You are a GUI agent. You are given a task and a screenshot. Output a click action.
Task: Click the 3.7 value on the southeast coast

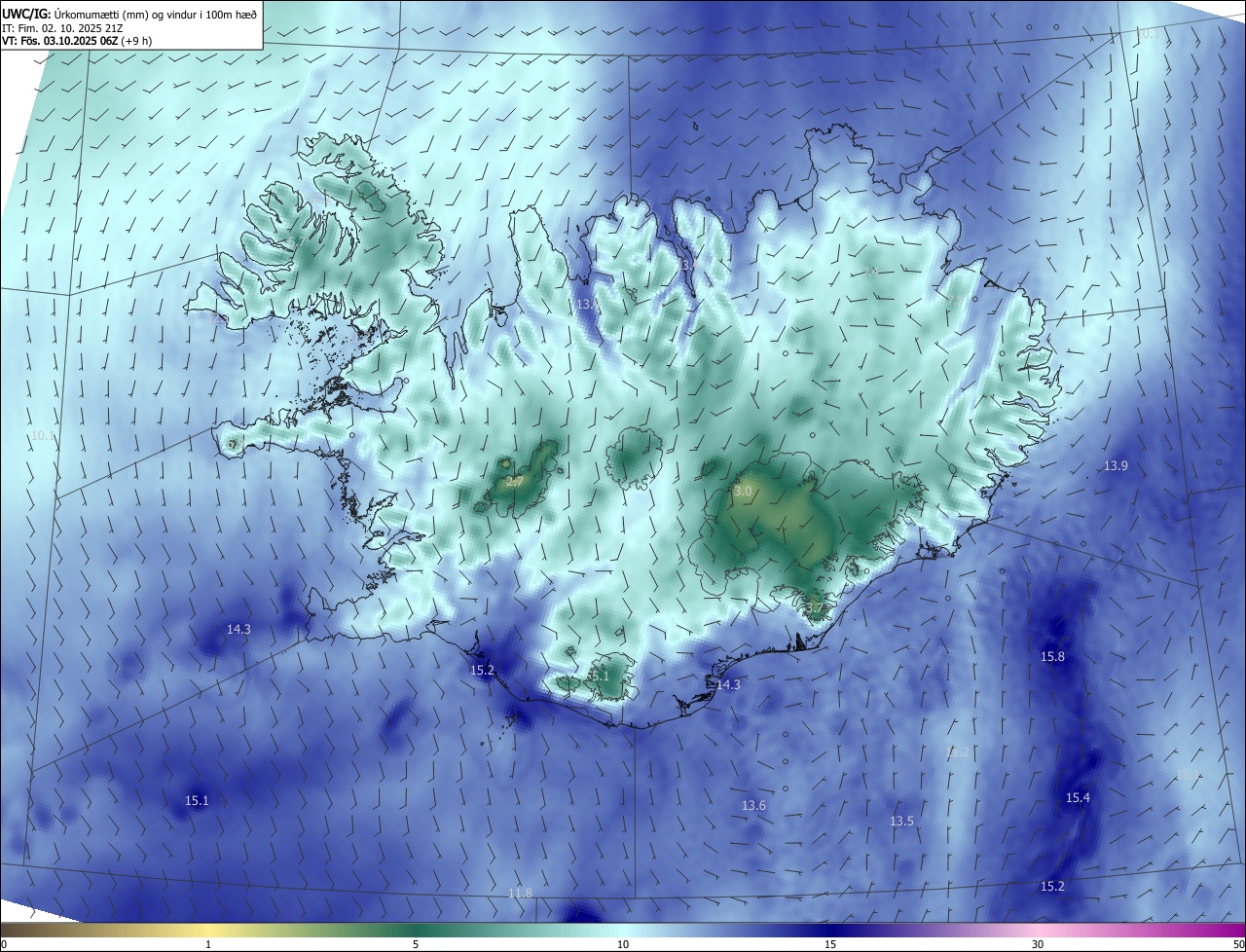[x=815, y=608]
